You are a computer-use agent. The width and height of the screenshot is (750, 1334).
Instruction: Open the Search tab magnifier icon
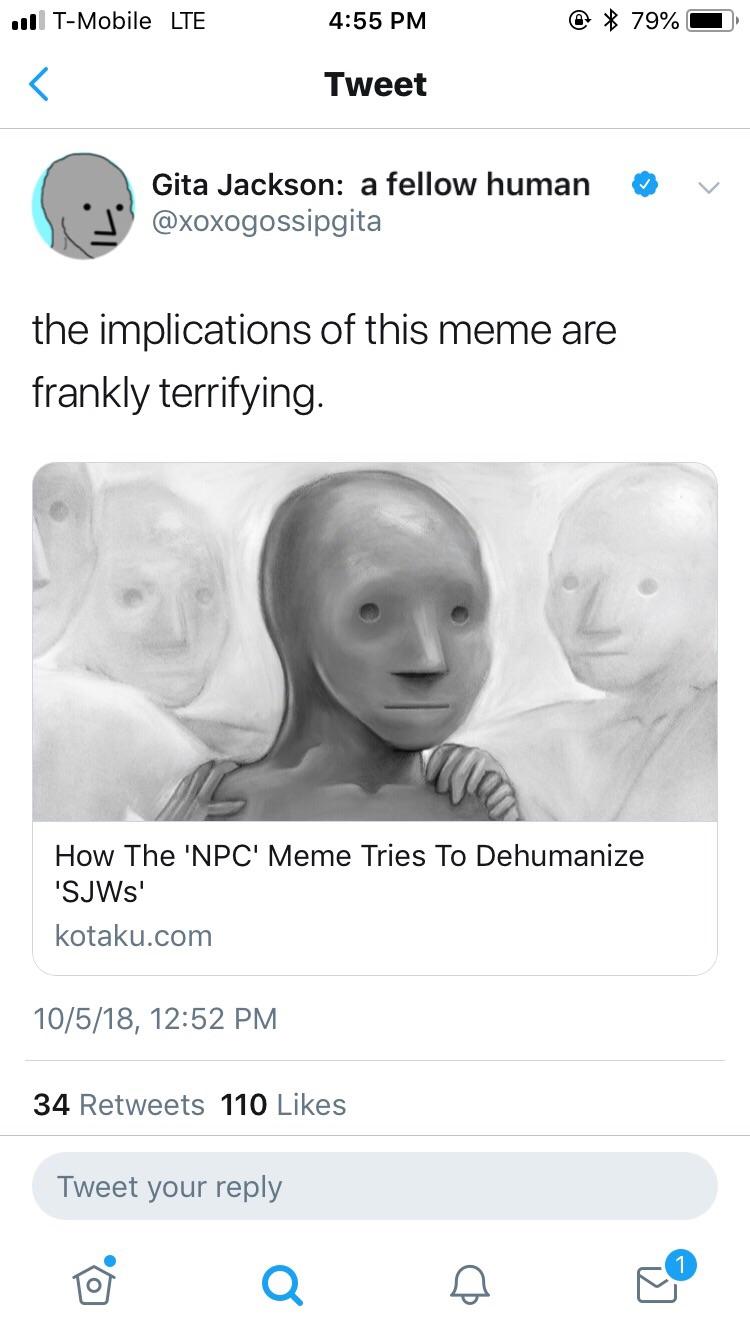(282, 1284)
